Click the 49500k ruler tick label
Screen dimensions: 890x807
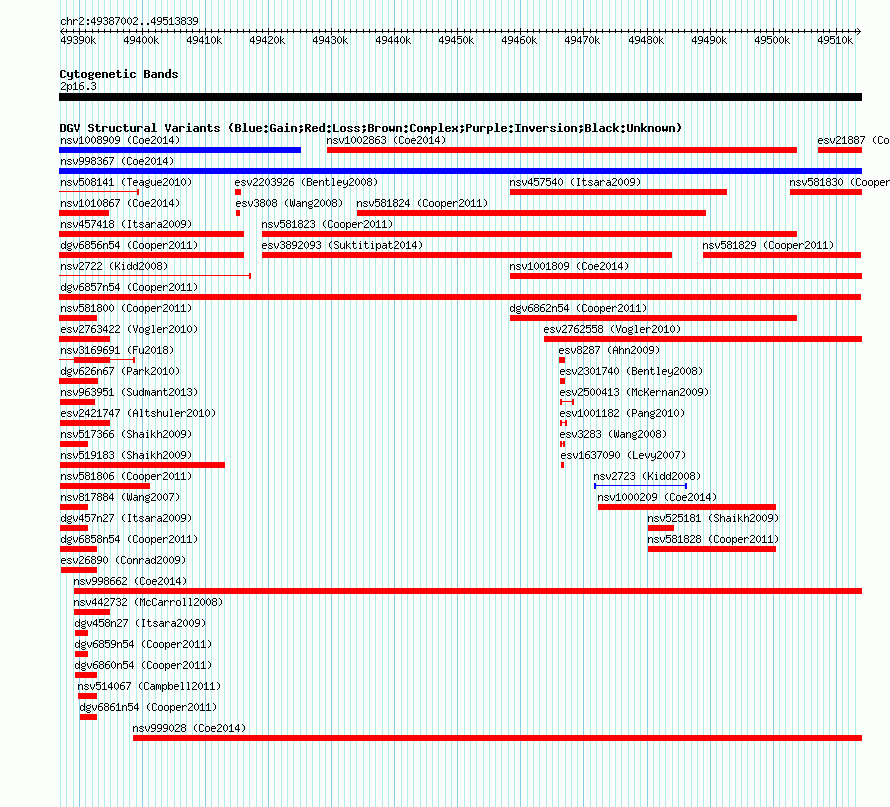coord(772,40)
